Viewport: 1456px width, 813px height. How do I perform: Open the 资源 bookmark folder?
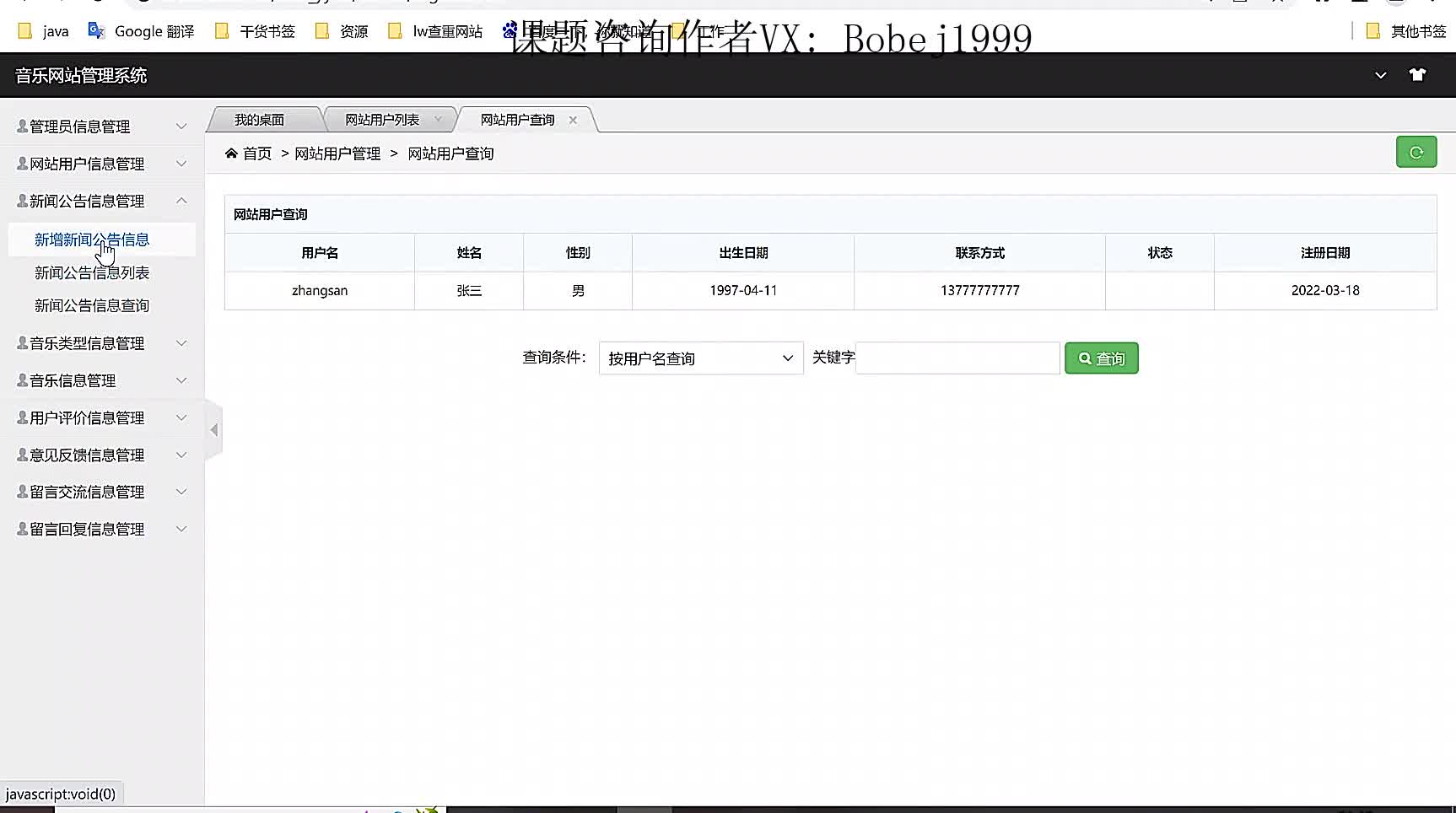[342, 31]
